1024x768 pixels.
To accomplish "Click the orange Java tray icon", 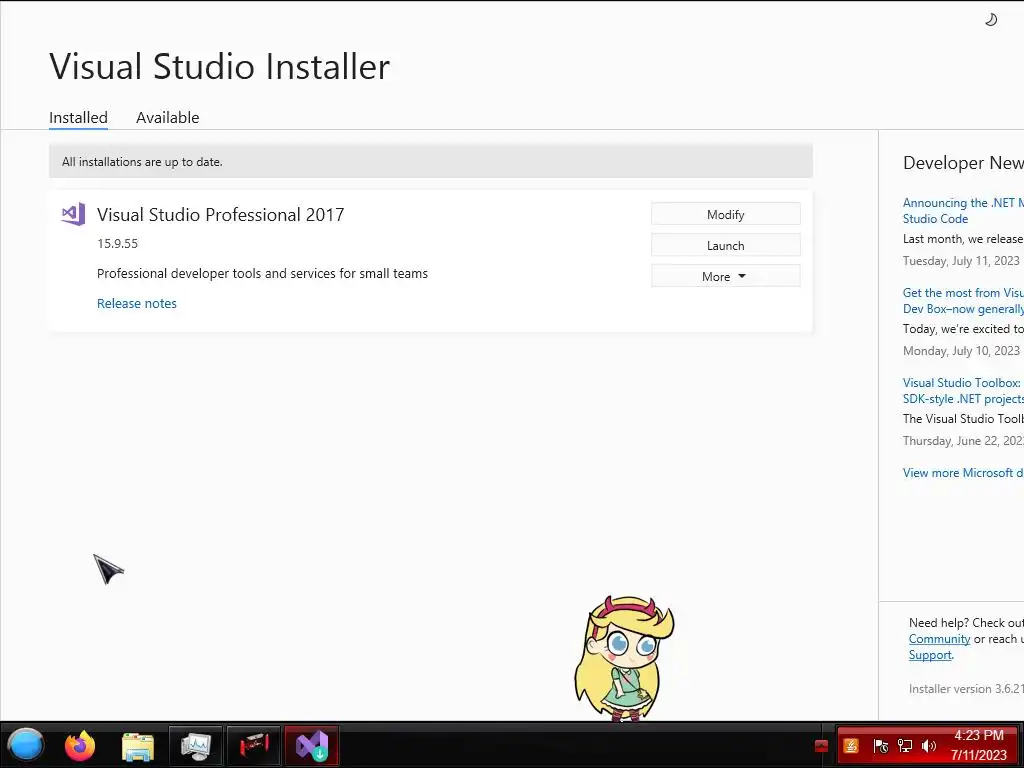I will [851, 746].
